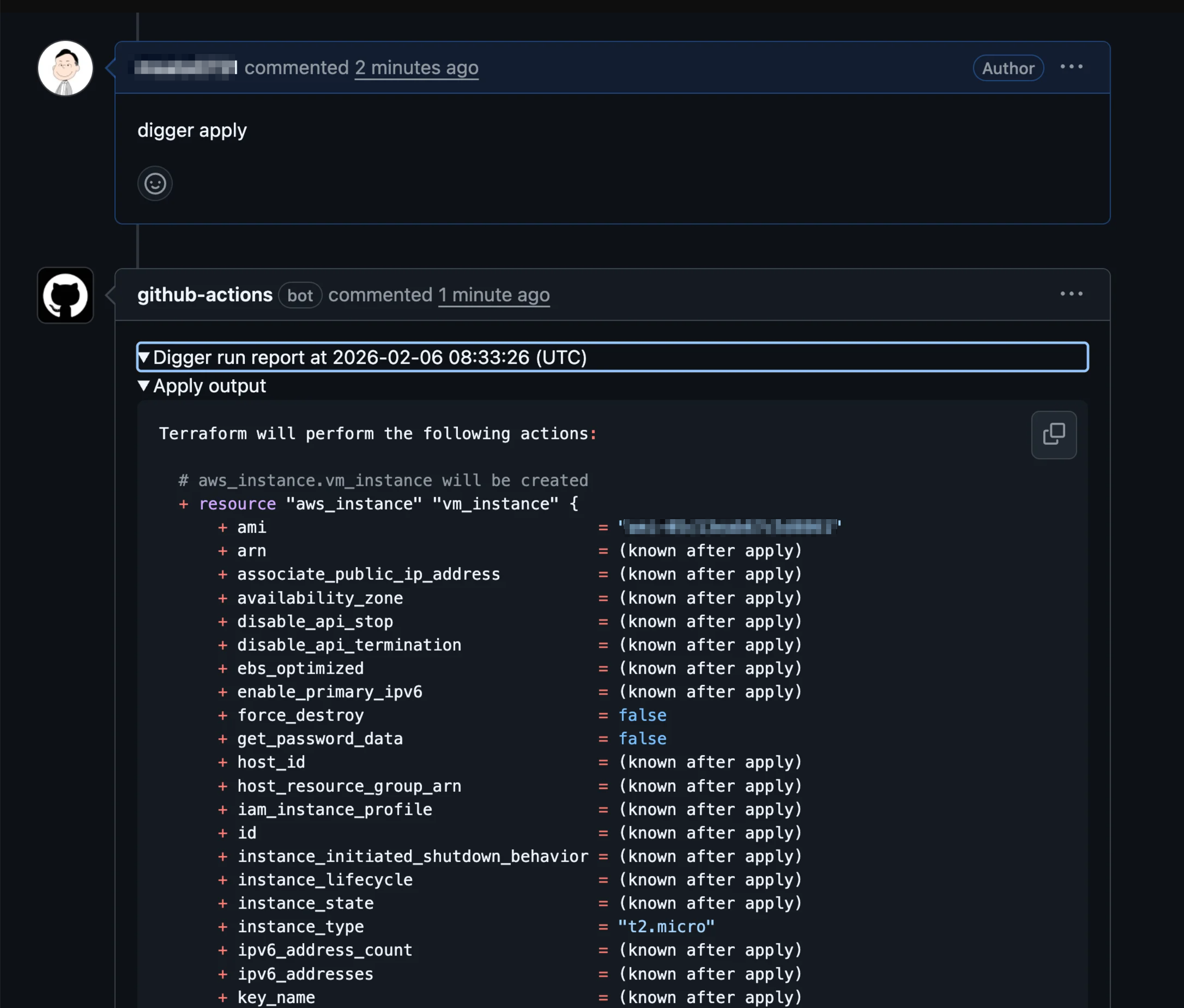Open options menu on digger apply comment
The image size is (1184, 1008).
(1071, 67)
